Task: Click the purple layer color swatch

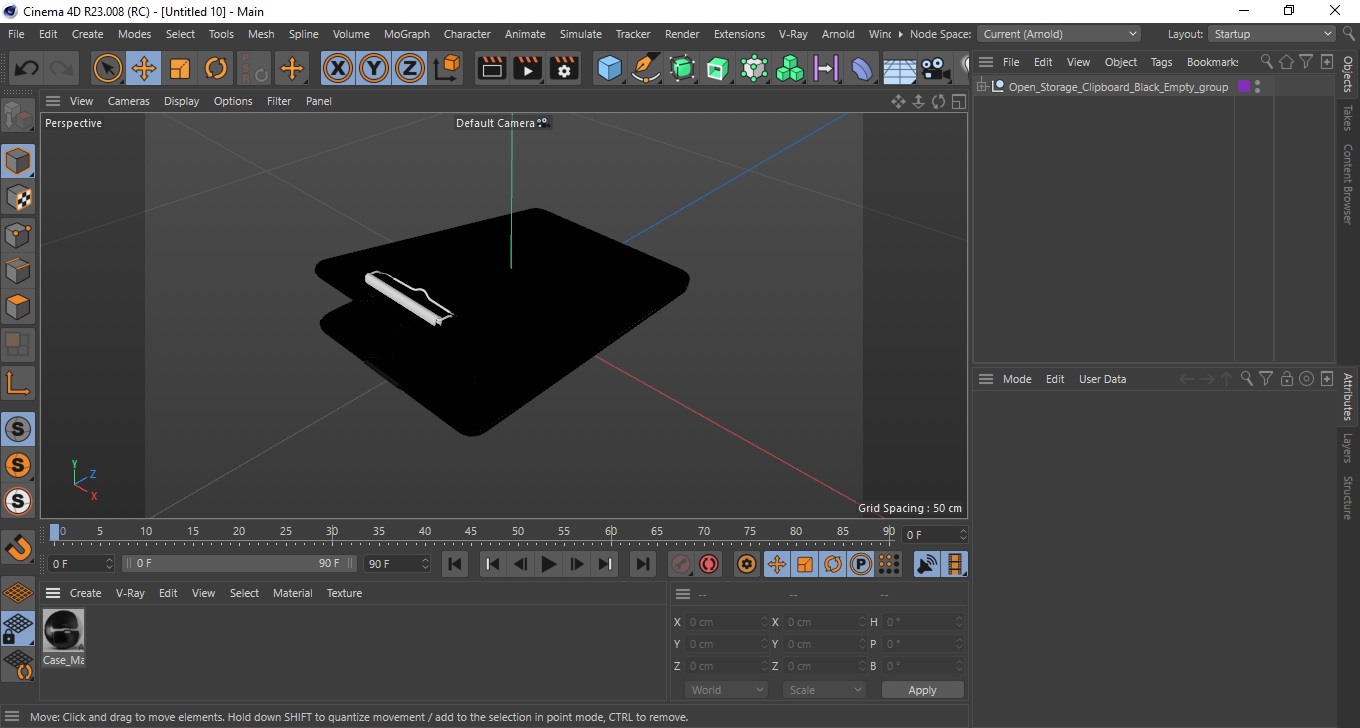Action: pos(1244,87)
